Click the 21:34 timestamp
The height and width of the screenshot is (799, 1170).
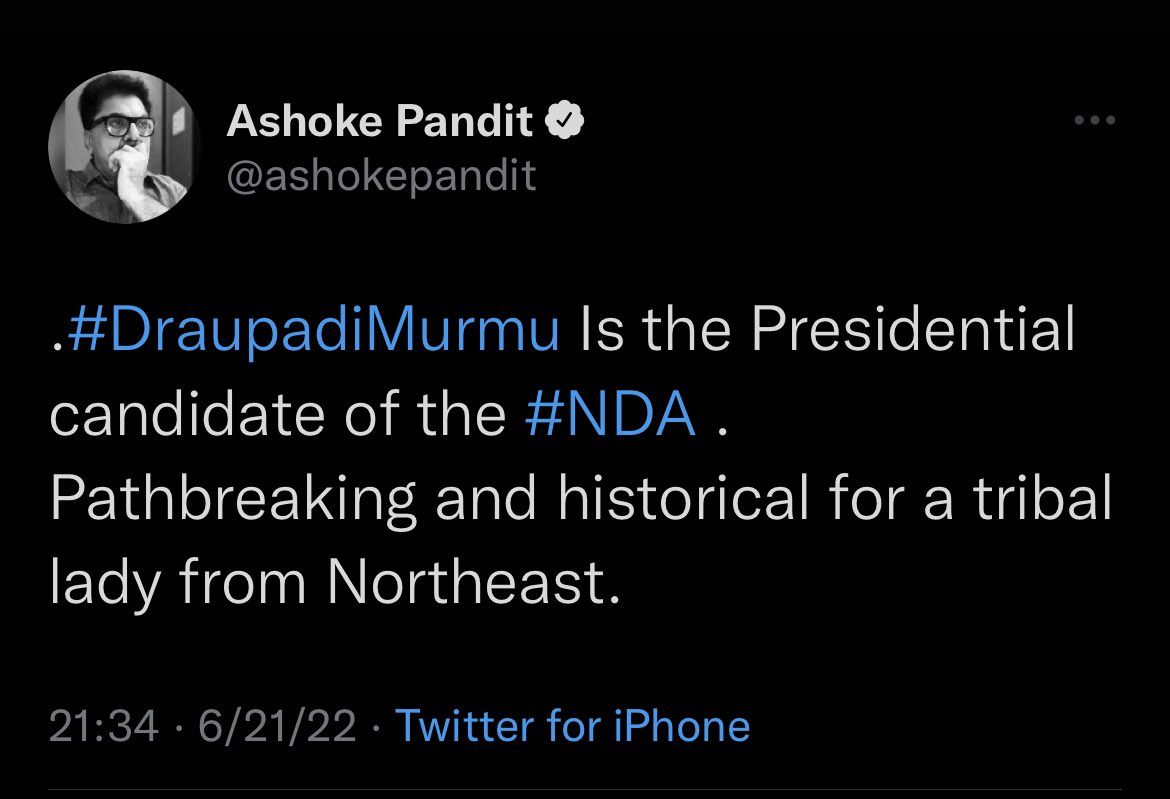coord(104,726)
